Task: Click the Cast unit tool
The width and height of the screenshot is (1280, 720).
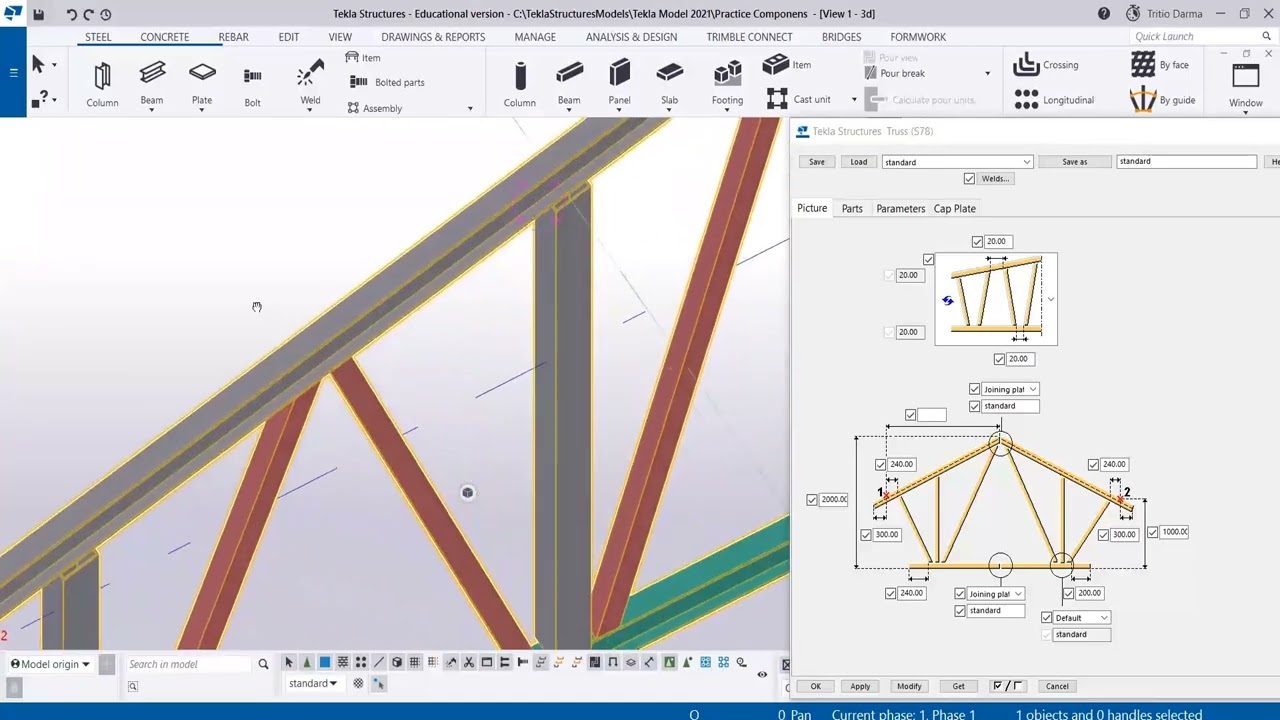Action: point(799,99)
